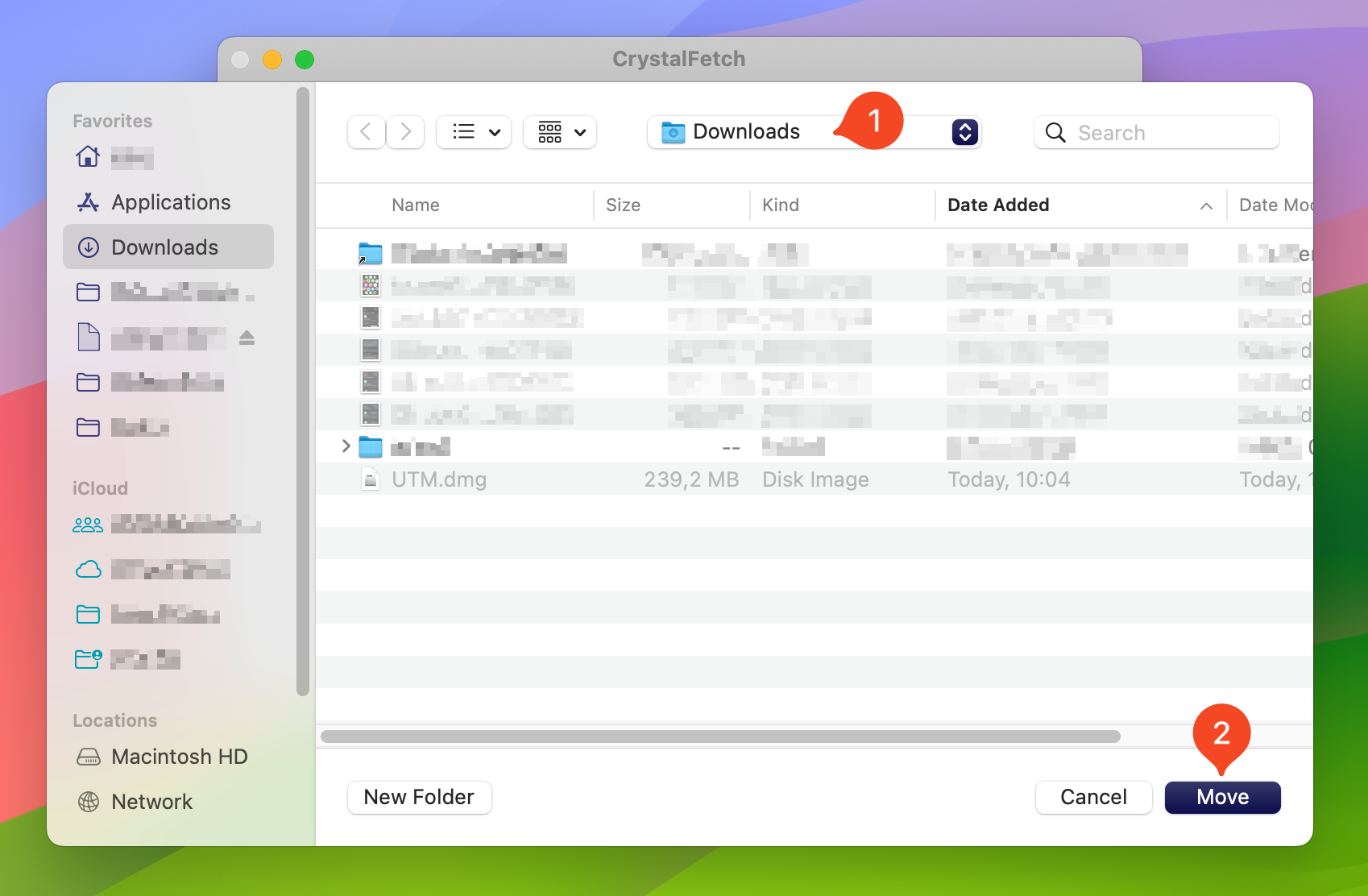Sort files by the Kind column
The image size is (1368, 896).
781,205
